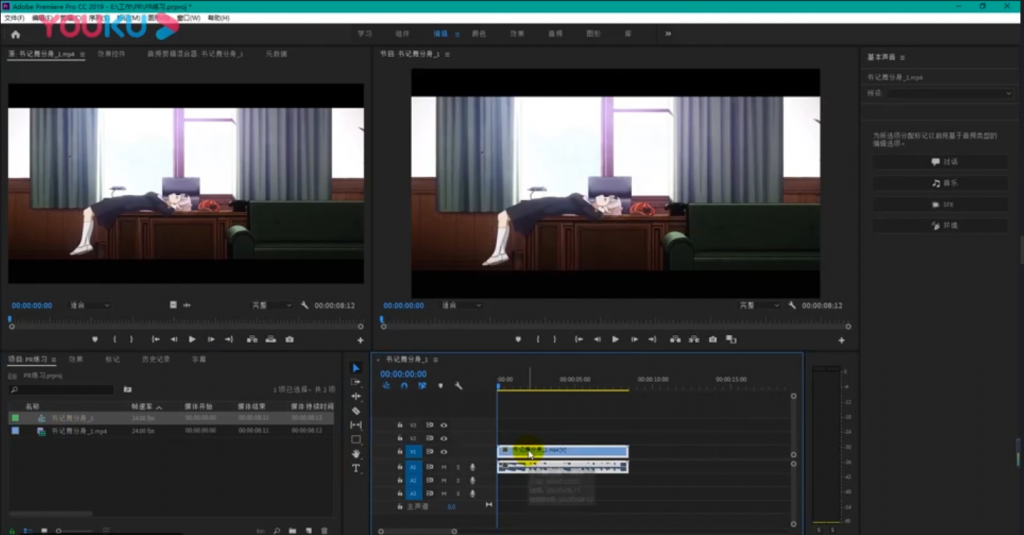Toggle Snap in timeline
The width and height of the screenshot is (1024, 535).
click(x=404, y=386)
